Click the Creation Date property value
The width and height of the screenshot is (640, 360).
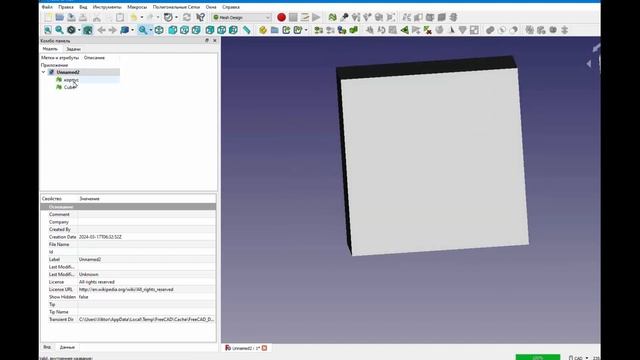[x=147, y=237]
